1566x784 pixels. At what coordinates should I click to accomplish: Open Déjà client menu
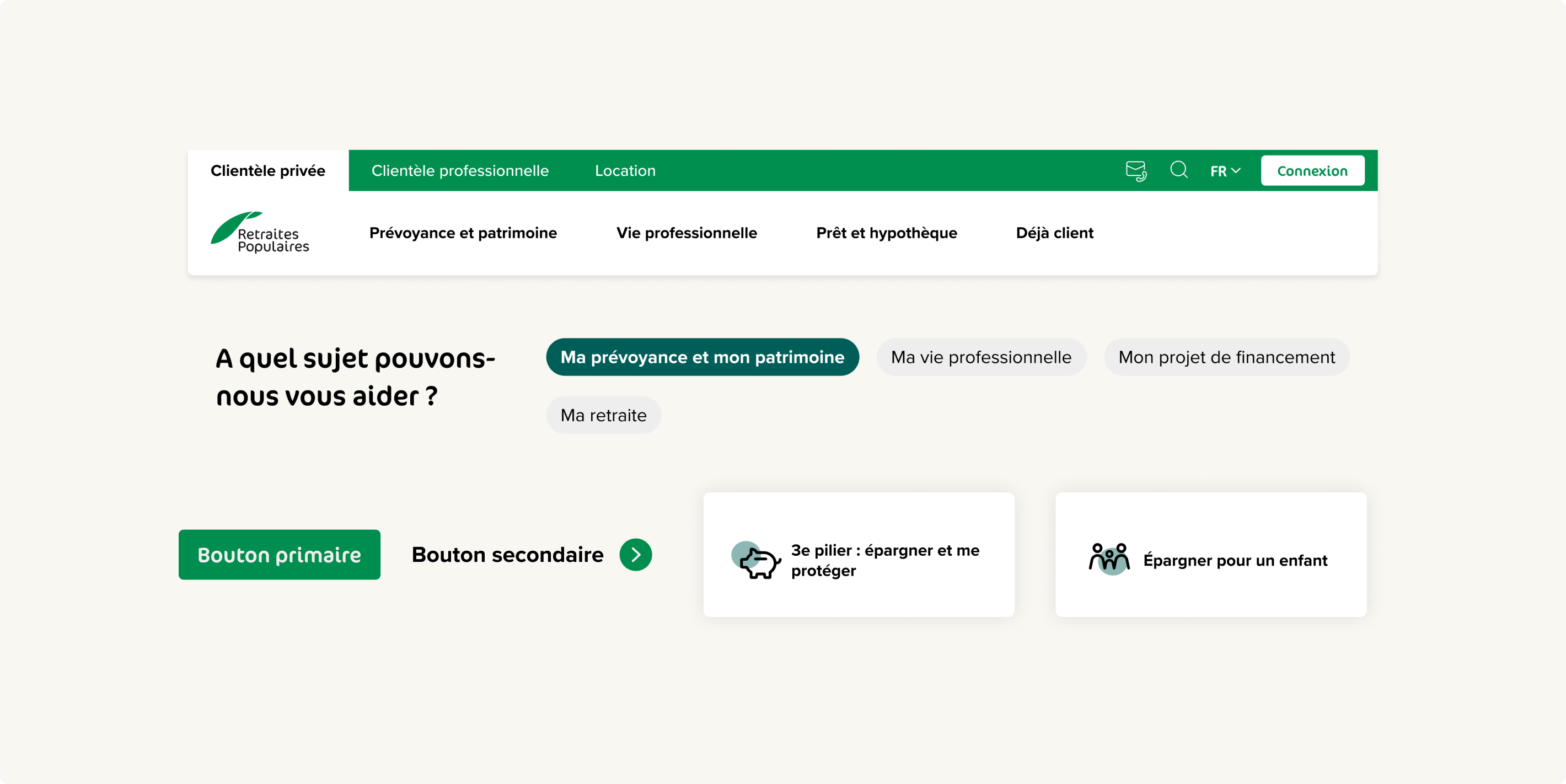tap(1055, 233)
